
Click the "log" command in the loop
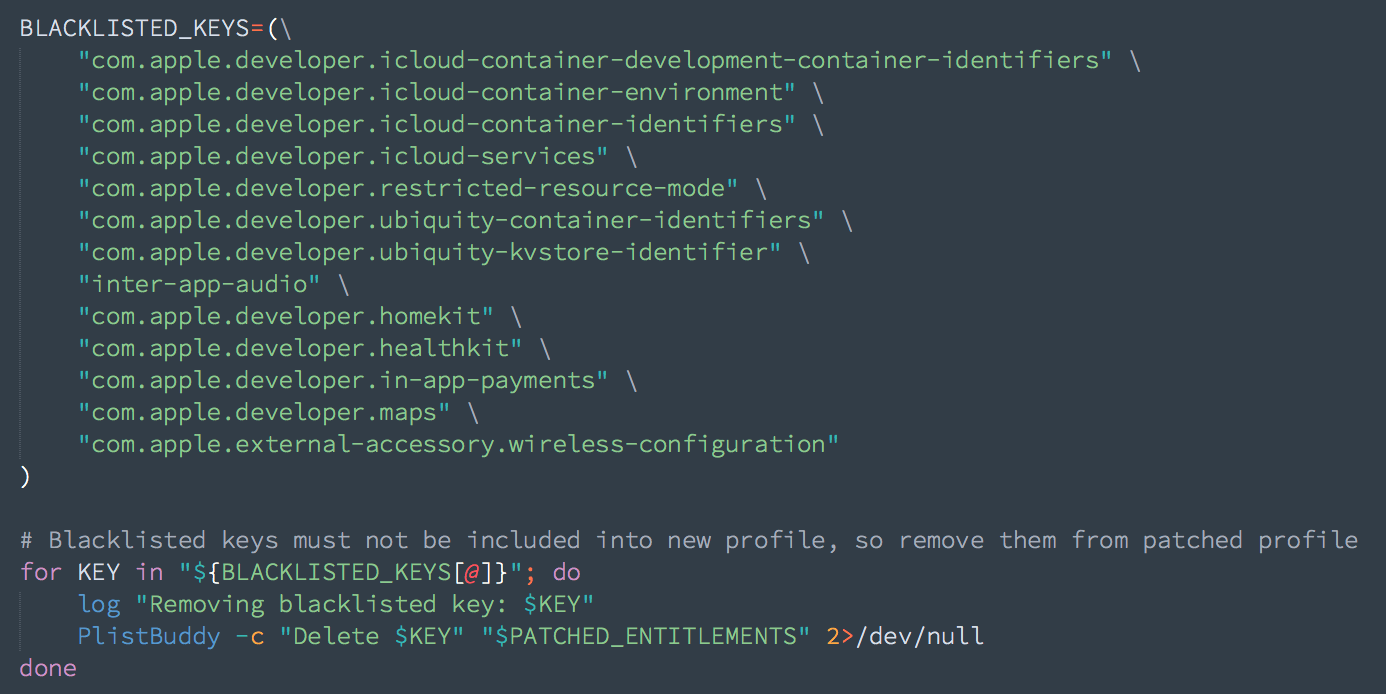coord(99,604)
